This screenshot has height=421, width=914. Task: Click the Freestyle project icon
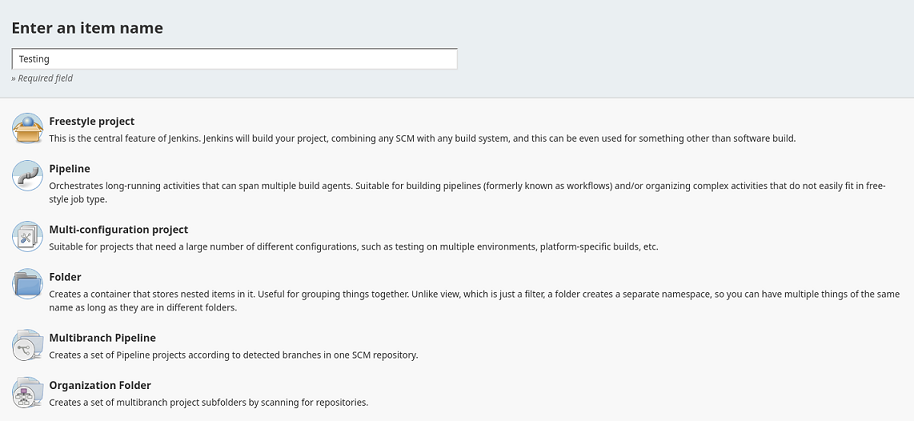click(x=27, y=129)
